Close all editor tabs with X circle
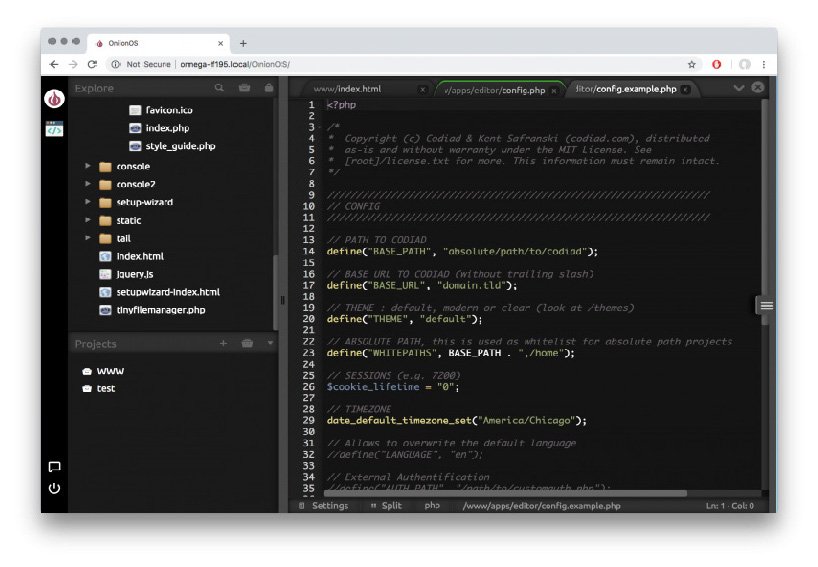The image size is (818, 567). (758, 88)
